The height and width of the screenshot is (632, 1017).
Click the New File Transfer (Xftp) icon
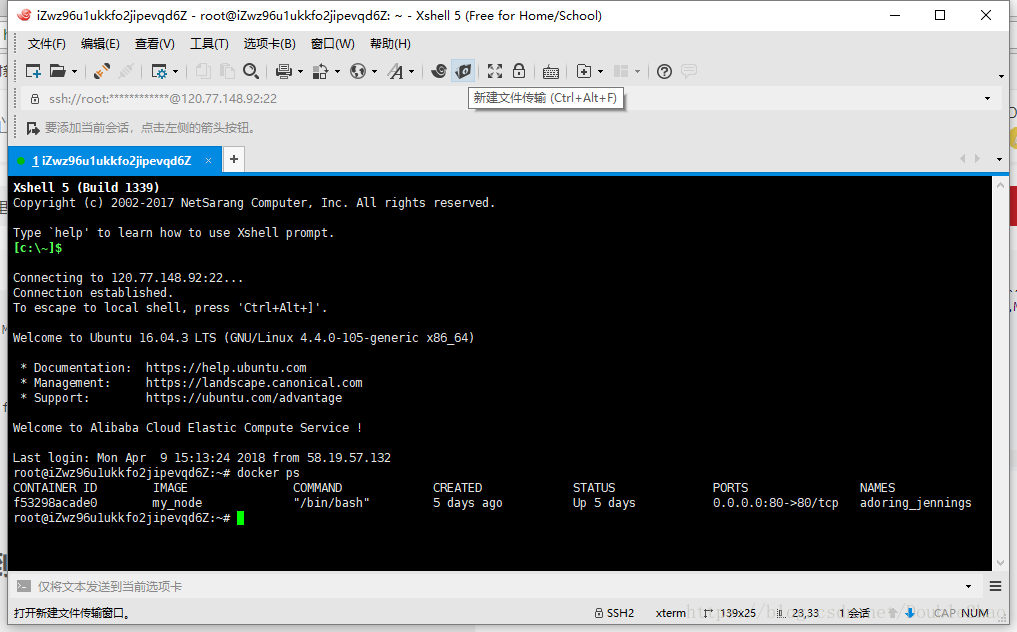point(463,71)
